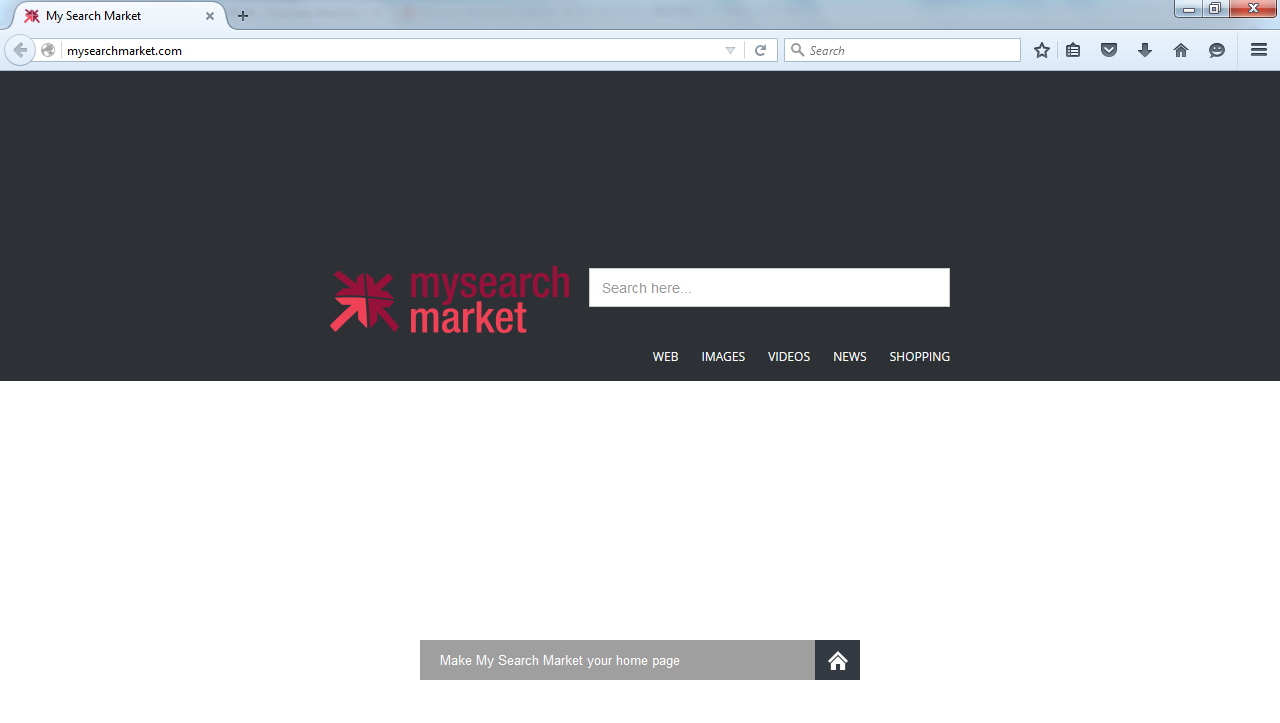Show bookmarks list icon
Viewport: 1280px width, 723px height.
pos(1073,50)
